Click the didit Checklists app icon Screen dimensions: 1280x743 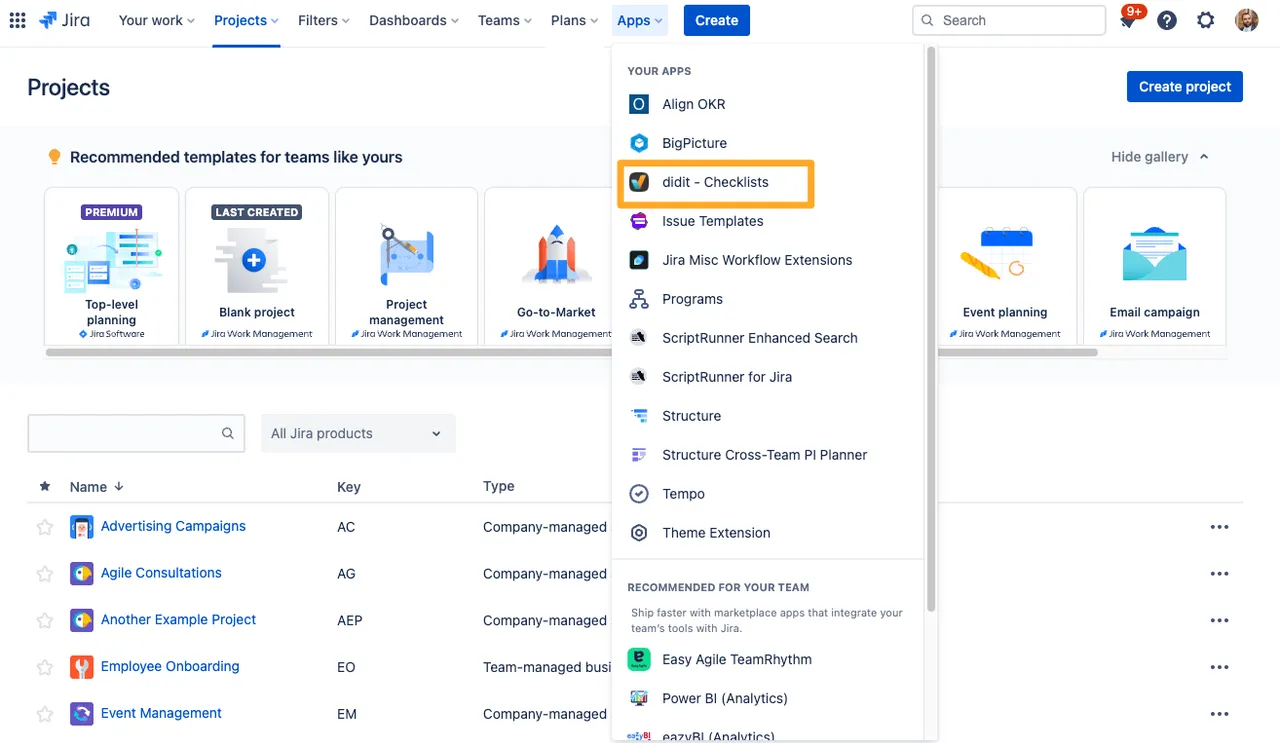(639, 182)
